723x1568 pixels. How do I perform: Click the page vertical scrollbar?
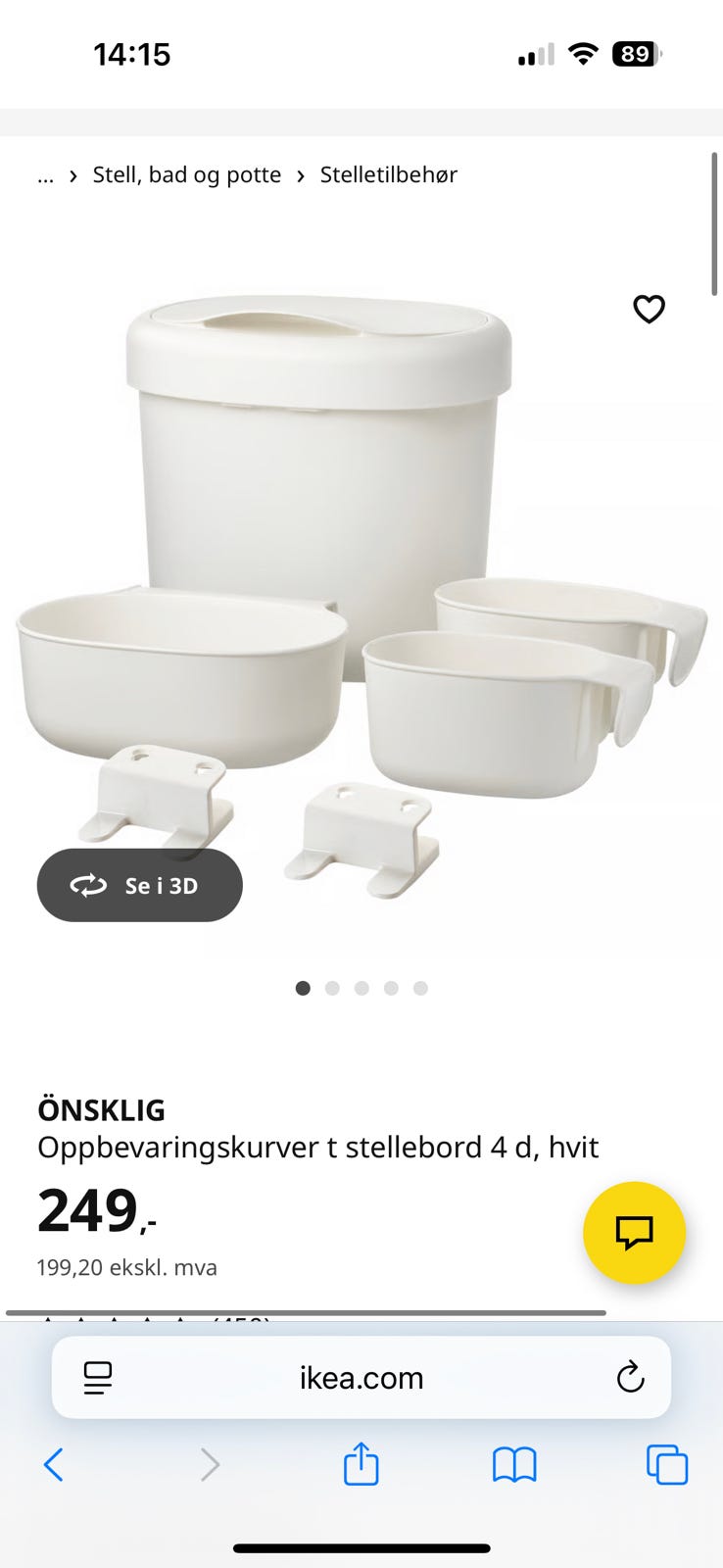click(x=715, y=223)
